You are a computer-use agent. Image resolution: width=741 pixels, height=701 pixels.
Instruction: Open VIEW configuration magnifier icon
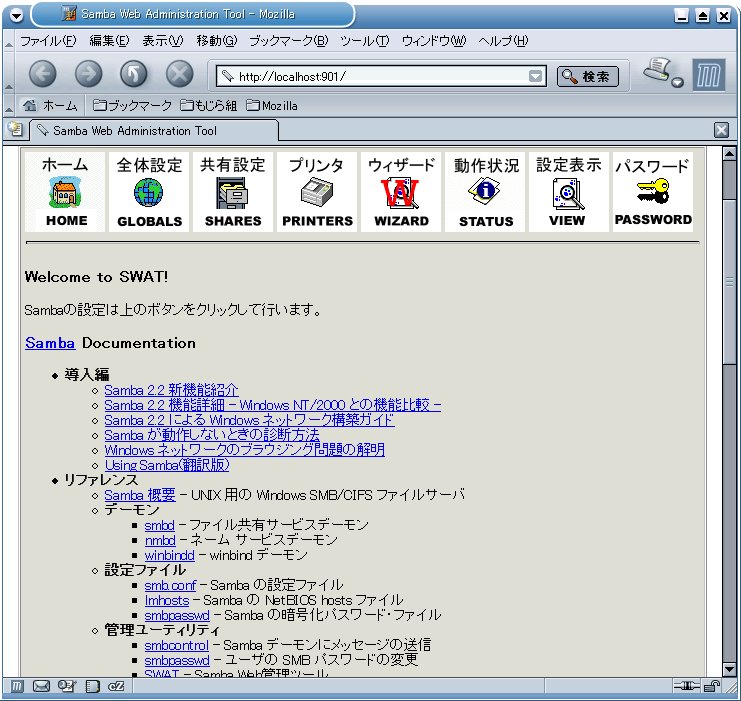point(569,192)
